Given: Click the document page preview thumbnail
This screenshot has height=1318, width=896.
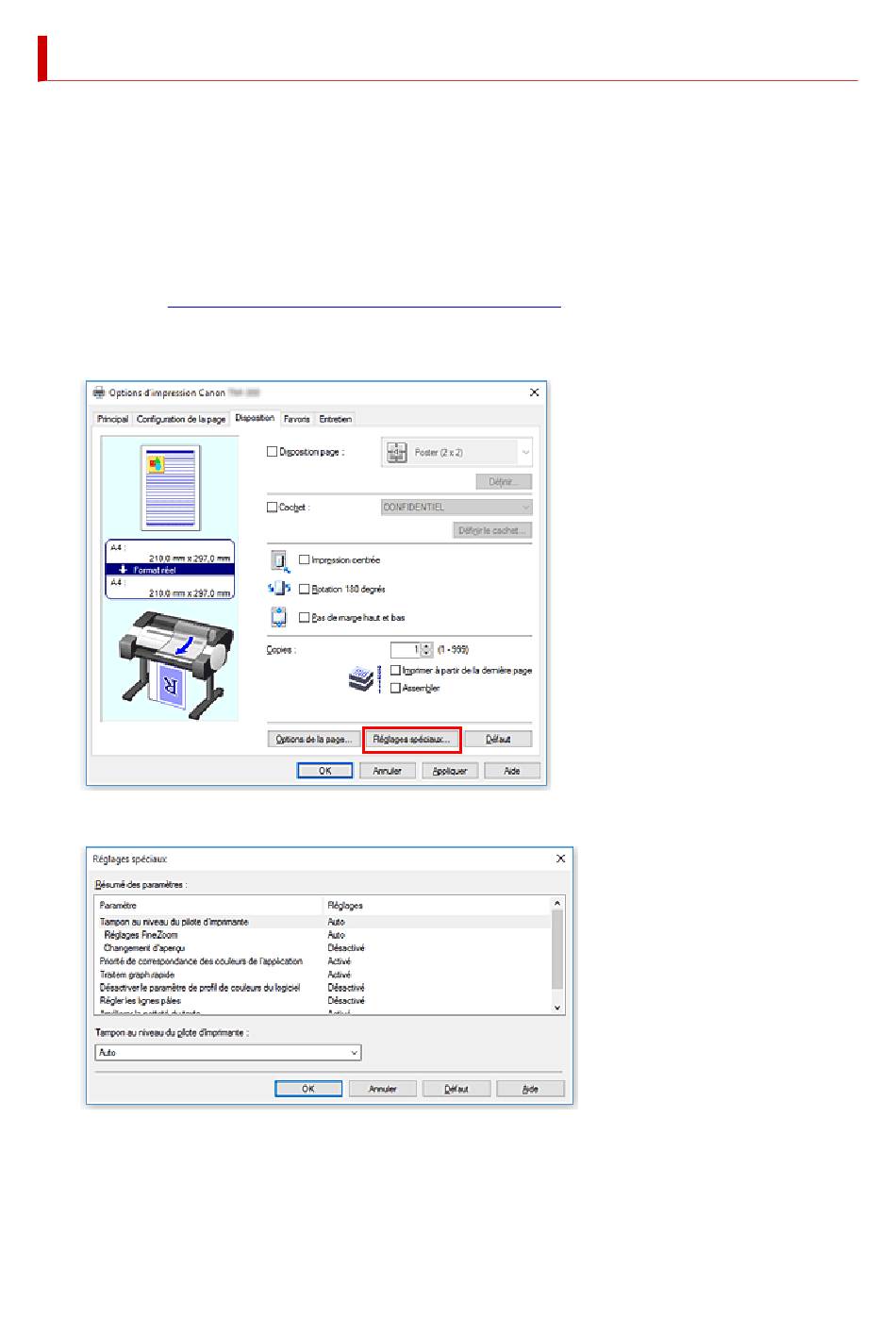Looking at the screenshot, I should pyautogui.click(x=171, y=488).
